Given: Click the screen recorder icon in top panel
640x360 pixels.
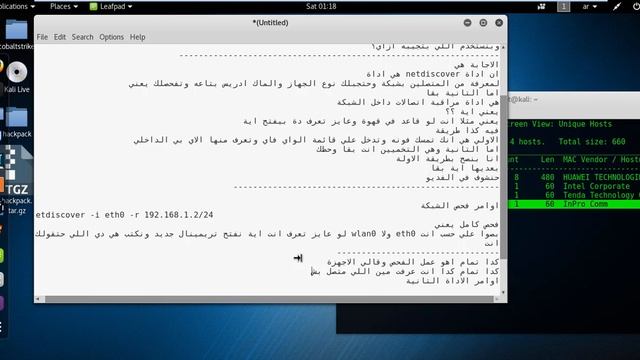Looking at the screenshot, I should coord(542,6).
